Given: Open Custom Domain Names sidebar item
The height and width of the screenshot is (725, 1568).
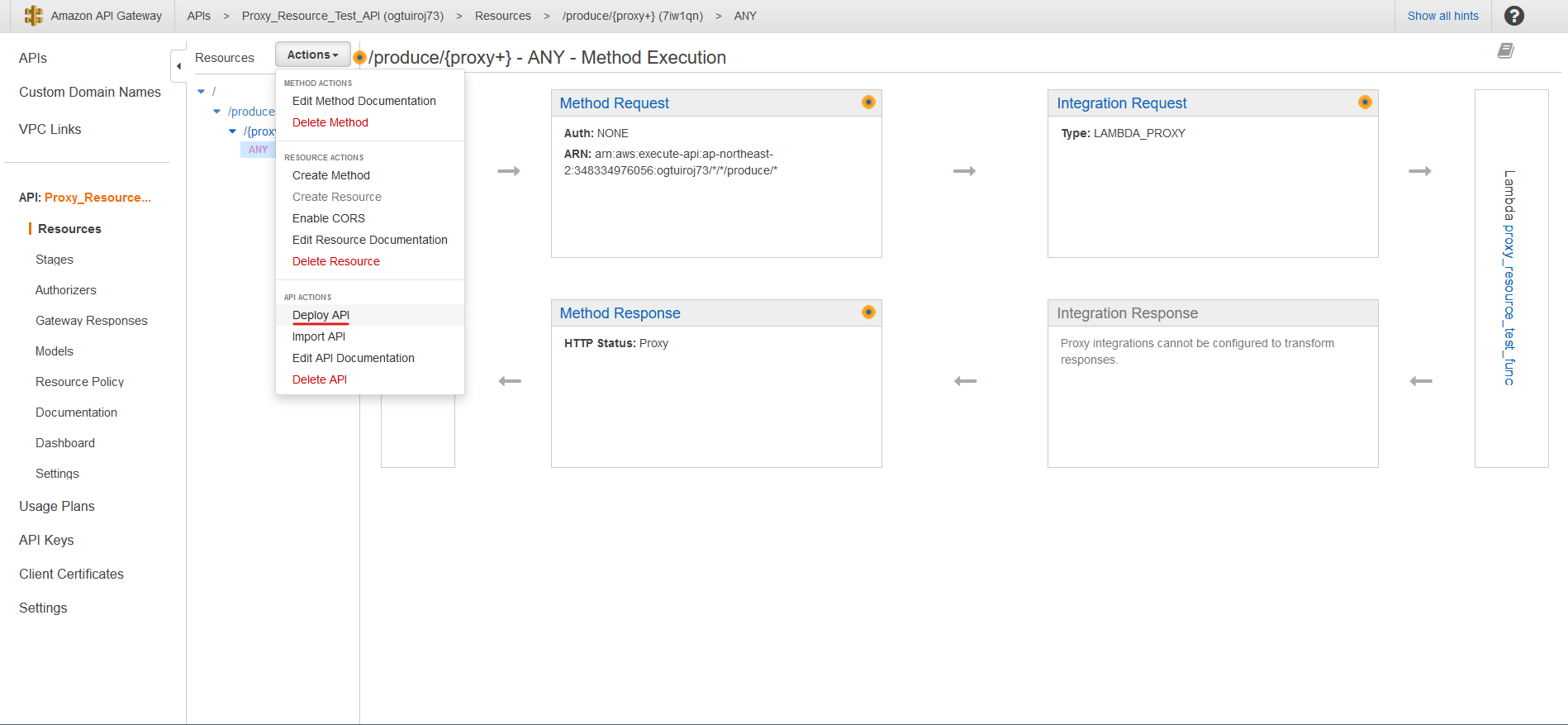Looking at the screenshot, I should (x=90, y=92).
